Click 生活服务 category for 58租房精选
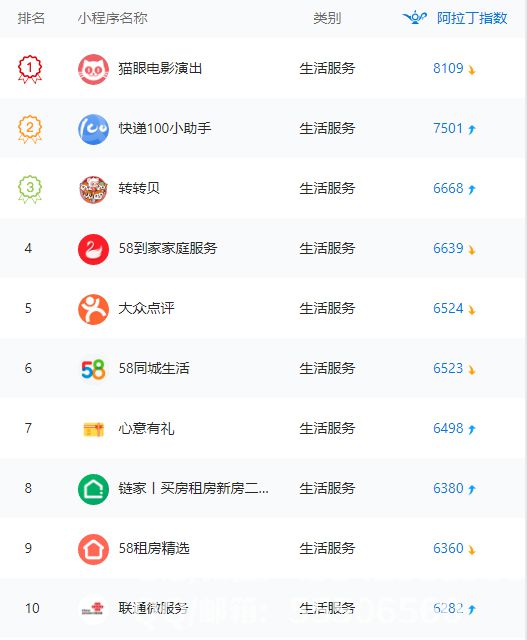527x640 pixels. tap(327, 548)
